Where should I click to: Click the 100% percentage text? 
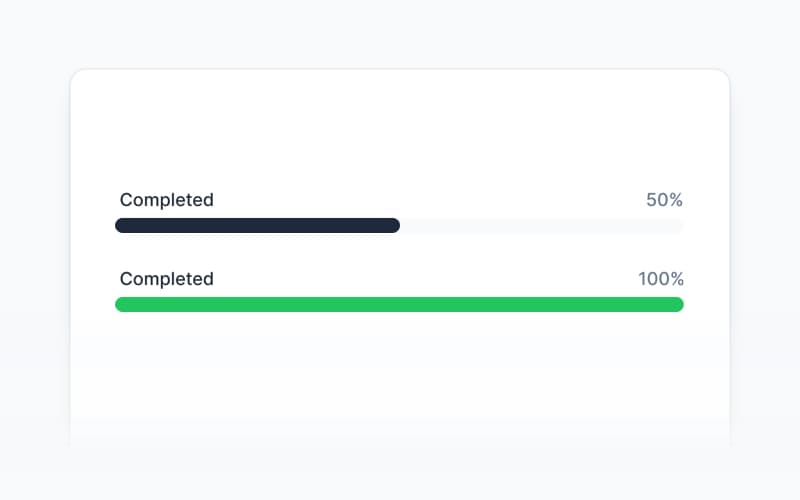(x=660, y=279)
